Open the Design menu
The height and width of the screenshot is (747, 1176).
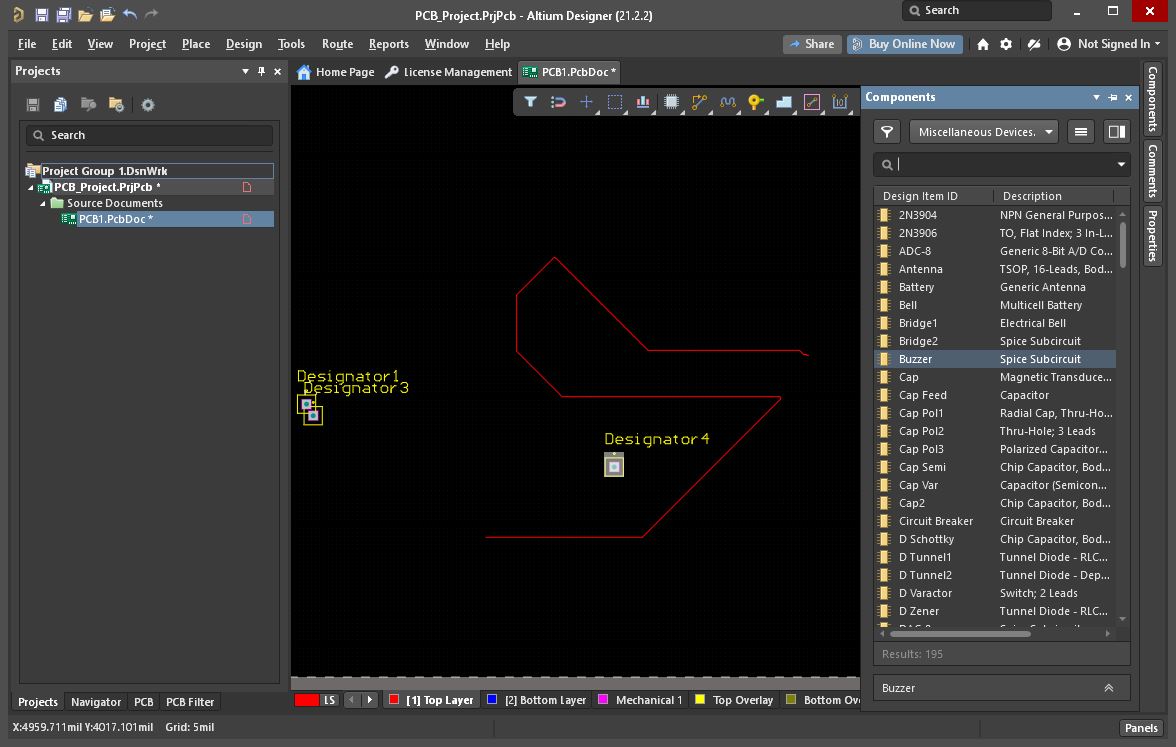[243, 44]
